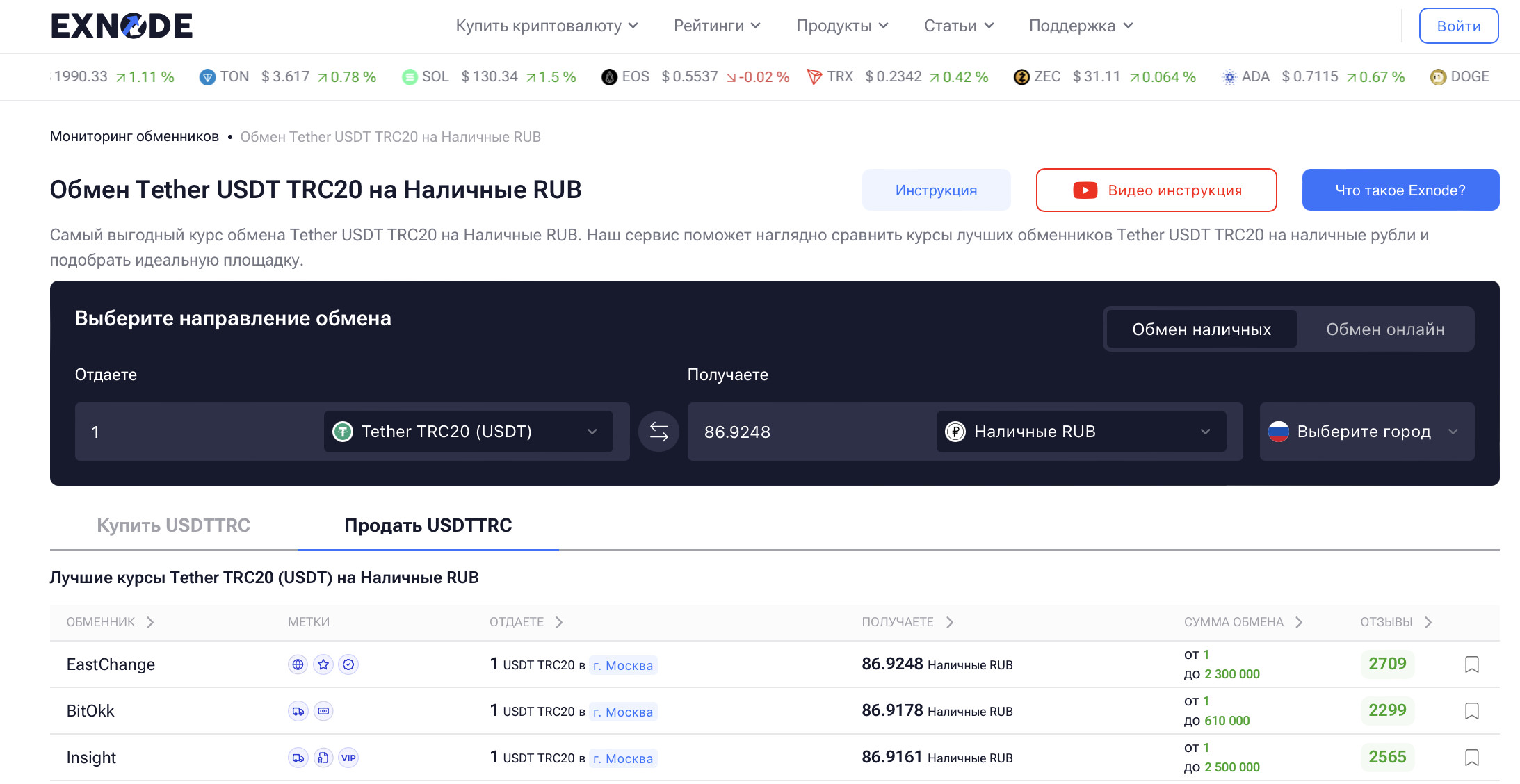The image size is (1520, 784).
Task: Bookmark the BitOkk exchanger
Action: pyautogui.click(x=1471, y=711)
